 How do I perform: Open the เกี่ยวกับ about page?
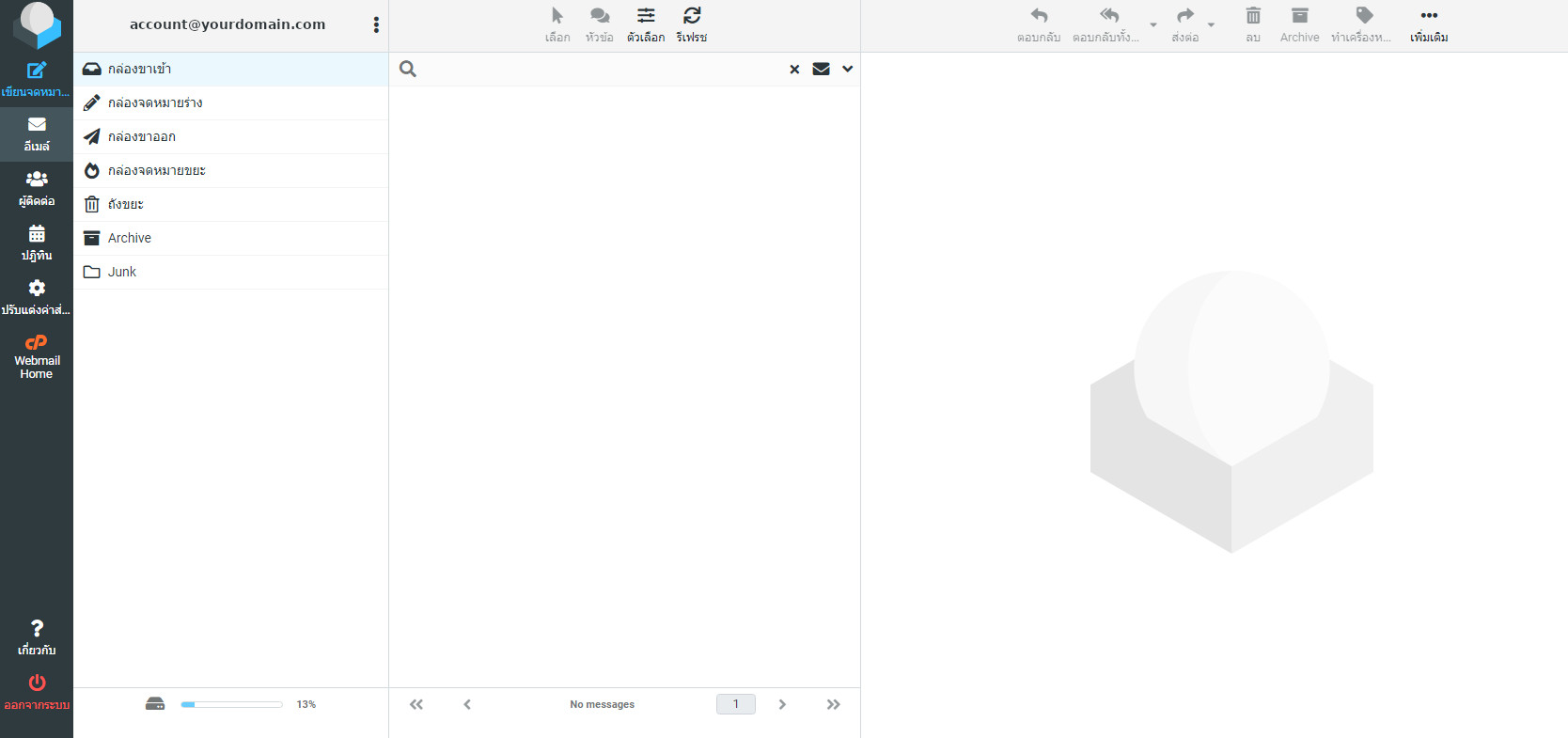(x=37, y=638)
